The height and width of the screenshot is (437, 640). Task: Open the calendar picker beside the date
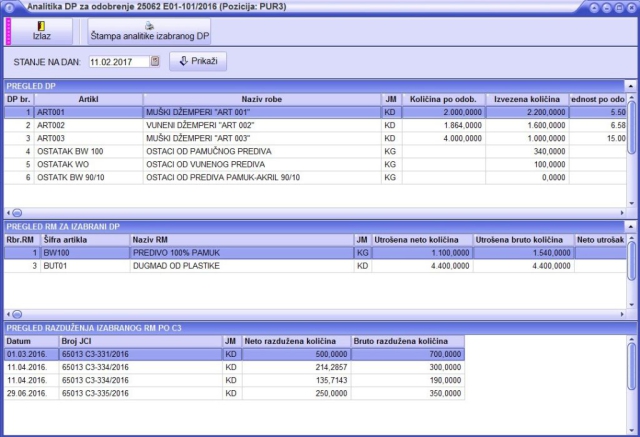point(155,61)
